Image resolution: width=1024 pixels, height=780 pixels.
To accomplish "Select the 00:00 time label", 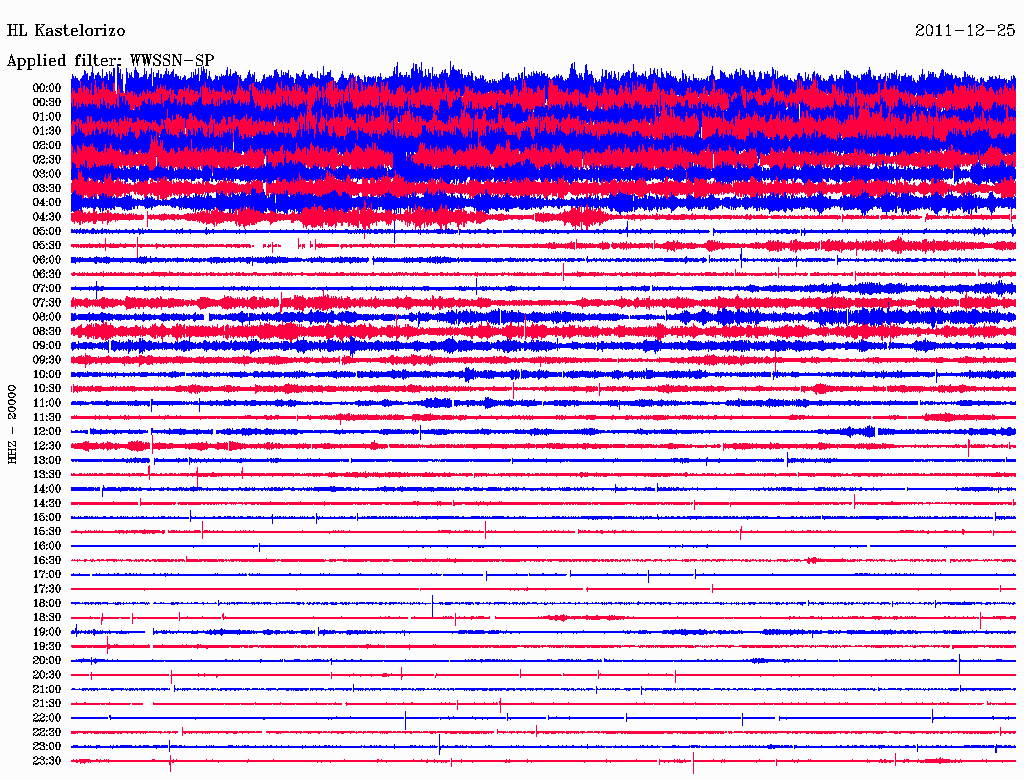I will (x=47, y=88).
